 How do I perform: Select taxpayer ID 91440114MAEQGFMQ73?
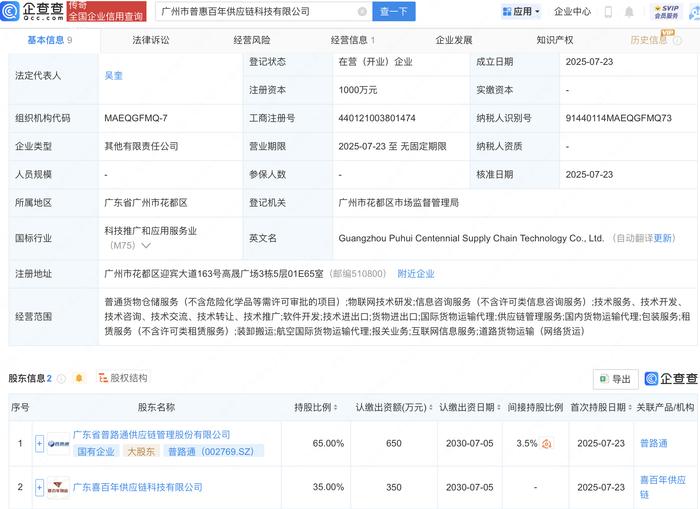tap(618, 118)
